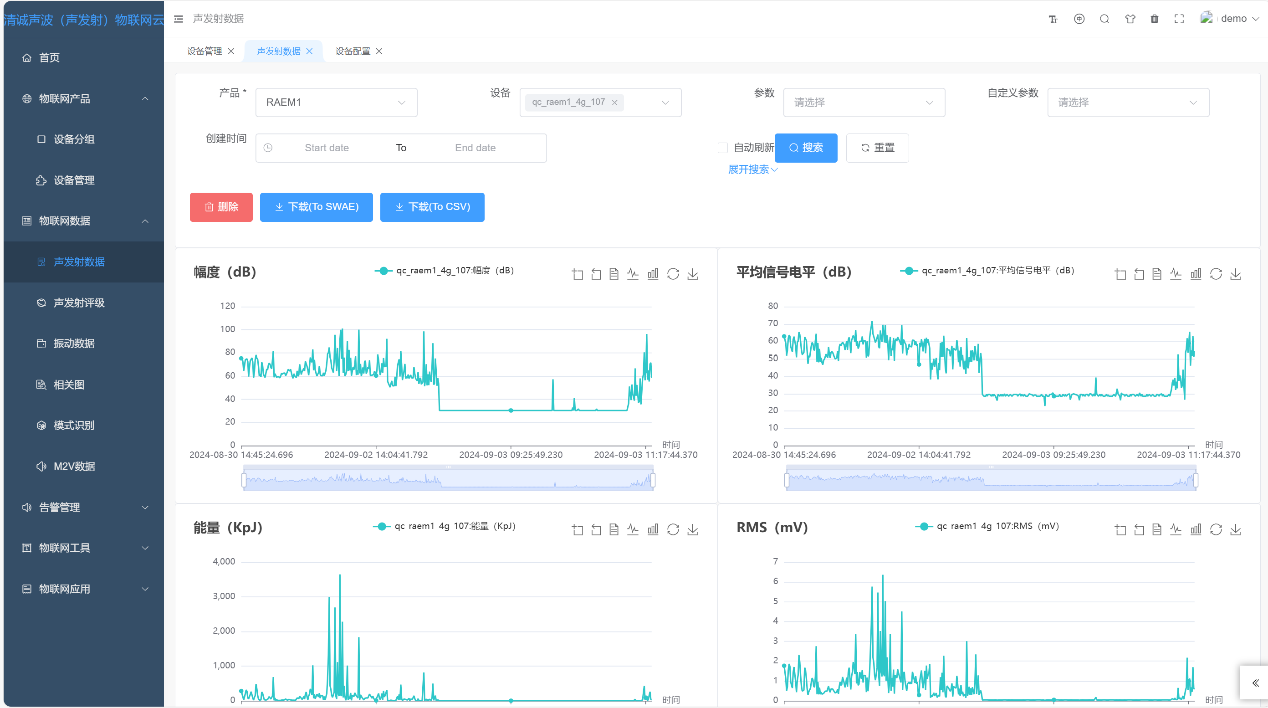The height and width of the screenshot is (708, 1268).
Task: Click the header search magnifier icon
Action: click(x=1104, y=19)
